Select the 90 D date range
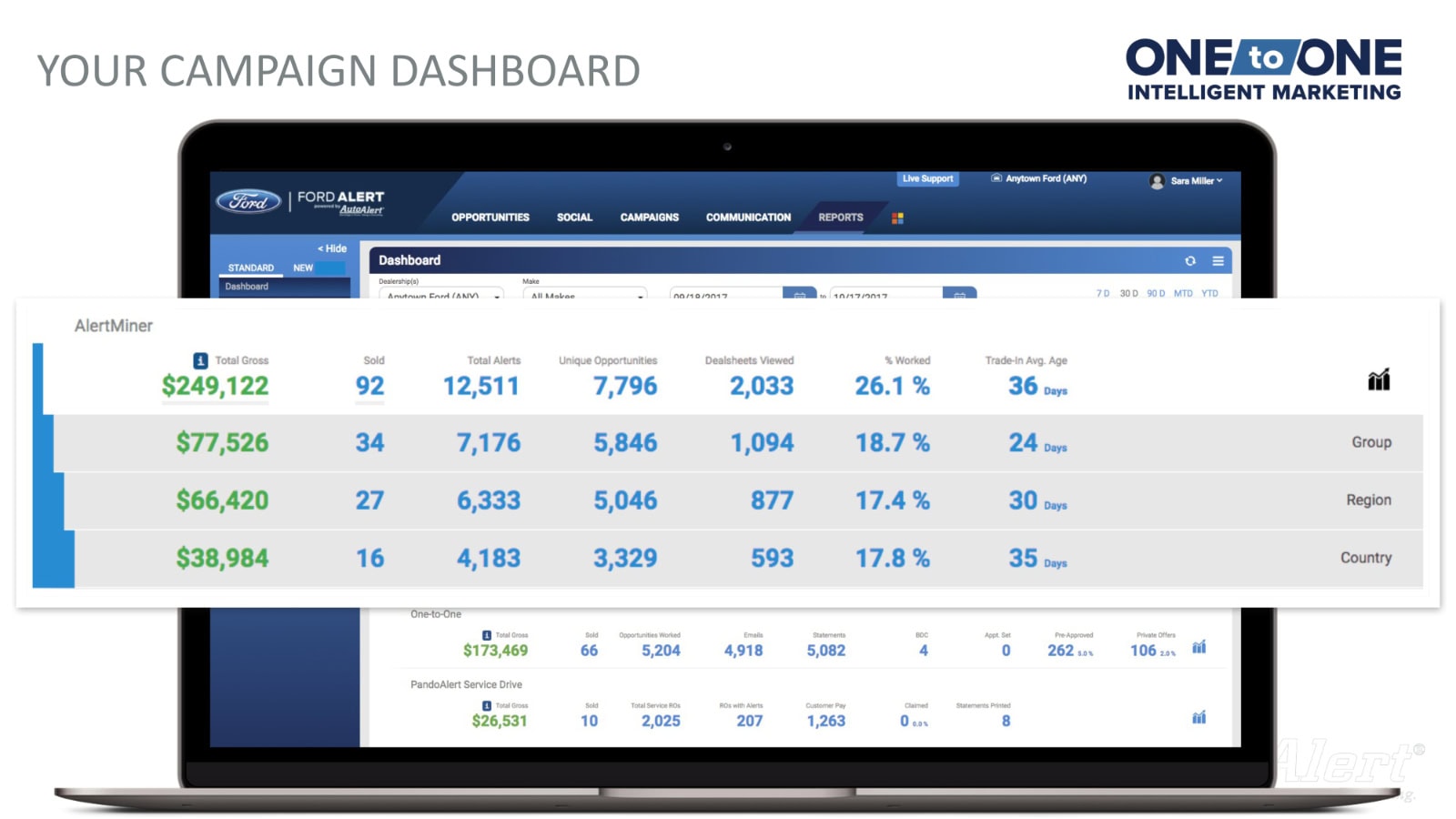This screenshot has width=1456, height=819. (x=1156, y=293)
